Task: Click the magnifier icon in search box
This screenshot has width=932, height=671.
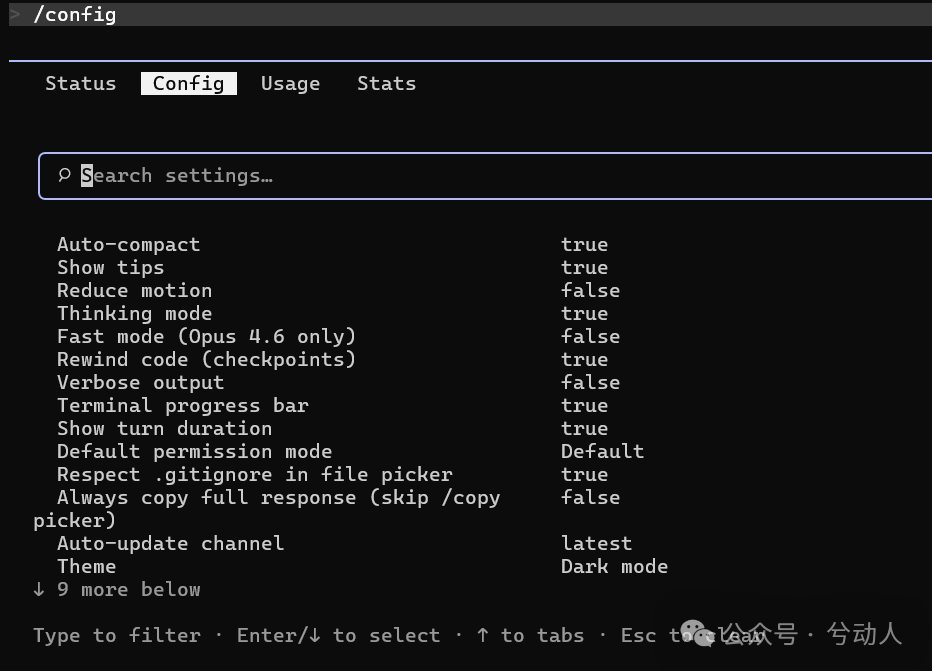Action: [x=64, y=176]
